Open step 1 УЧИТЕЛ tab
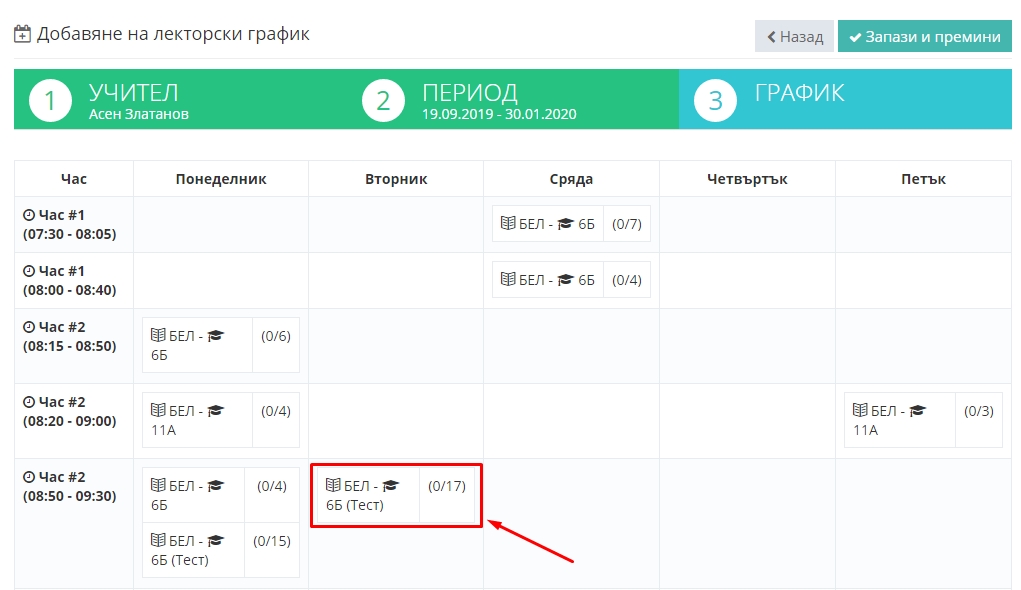The height and width of the screenshot is (590, 1021). pyautogui.click(x=180, y=99)
